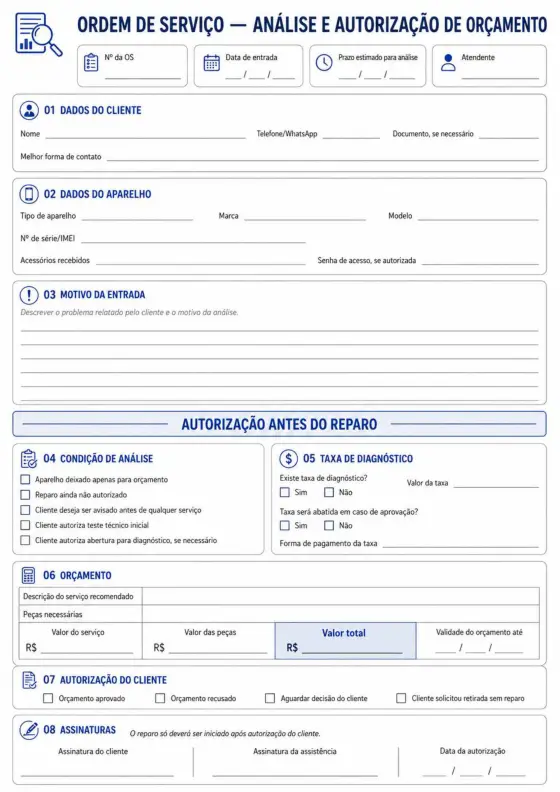Check 'Orçamento aprovado'
The image size is (560, 792).
(48, 698)
